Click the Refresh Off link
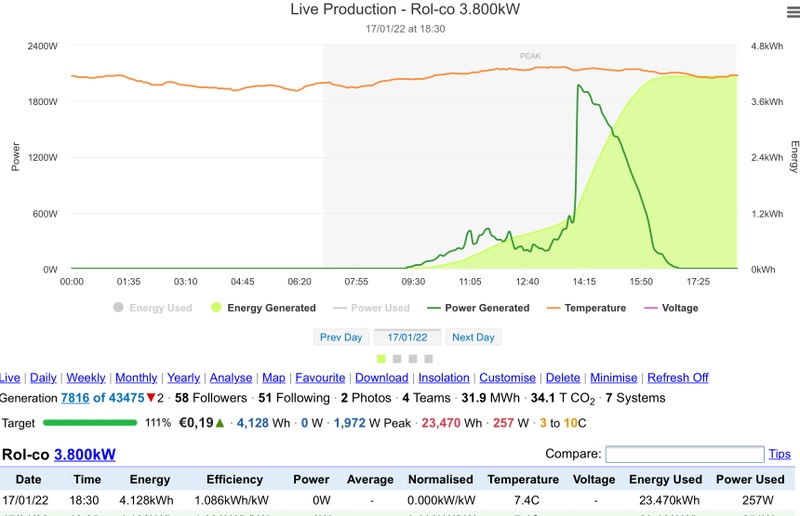The width and height of the screenshot is (800, 516). [677, 378]
